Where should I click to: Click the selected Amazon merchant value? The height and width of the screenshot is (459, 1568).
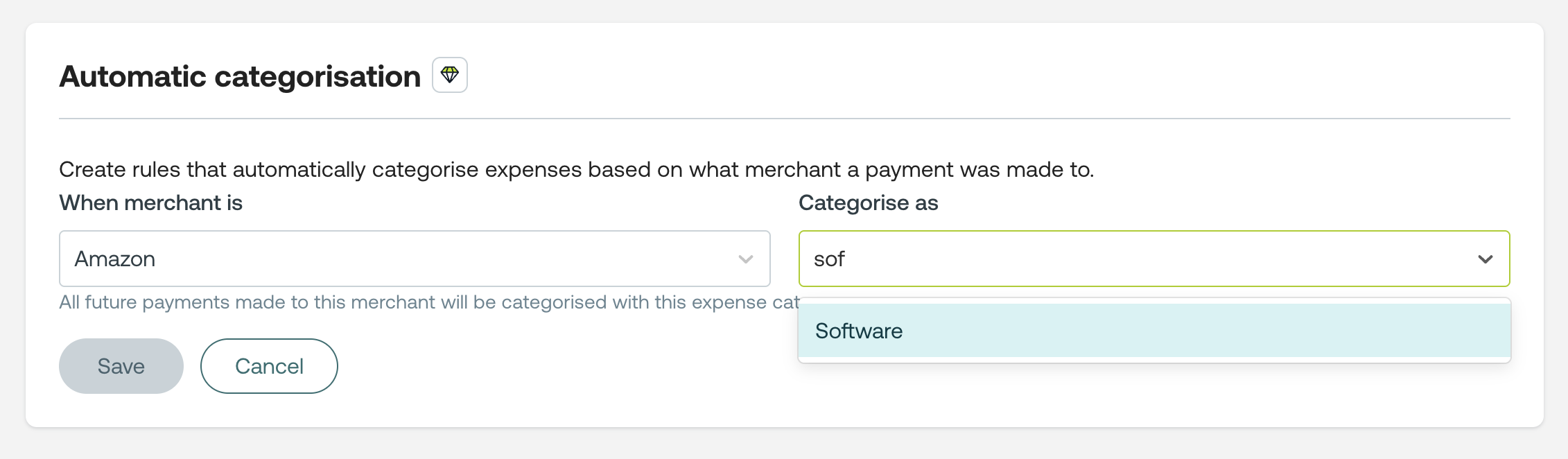click(115, 259)
